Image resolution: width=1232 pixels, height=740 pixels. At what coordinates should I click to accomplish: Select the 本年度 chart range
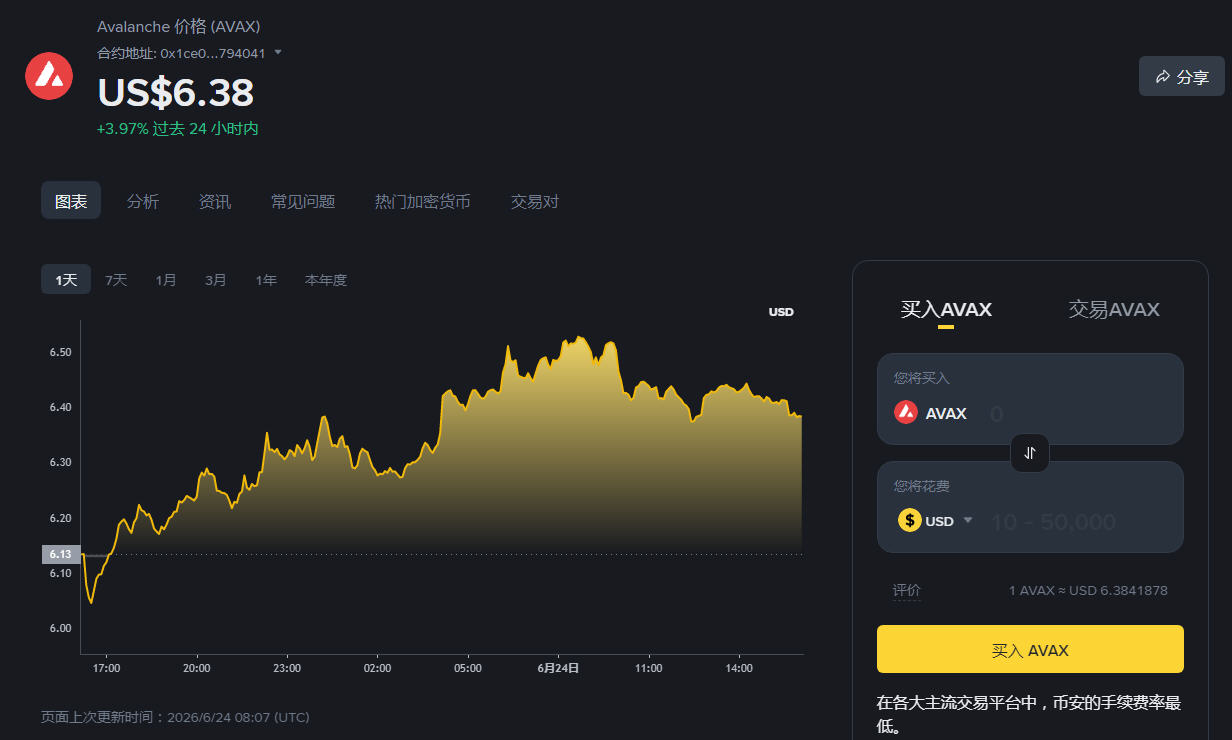[x=326, y=280]
